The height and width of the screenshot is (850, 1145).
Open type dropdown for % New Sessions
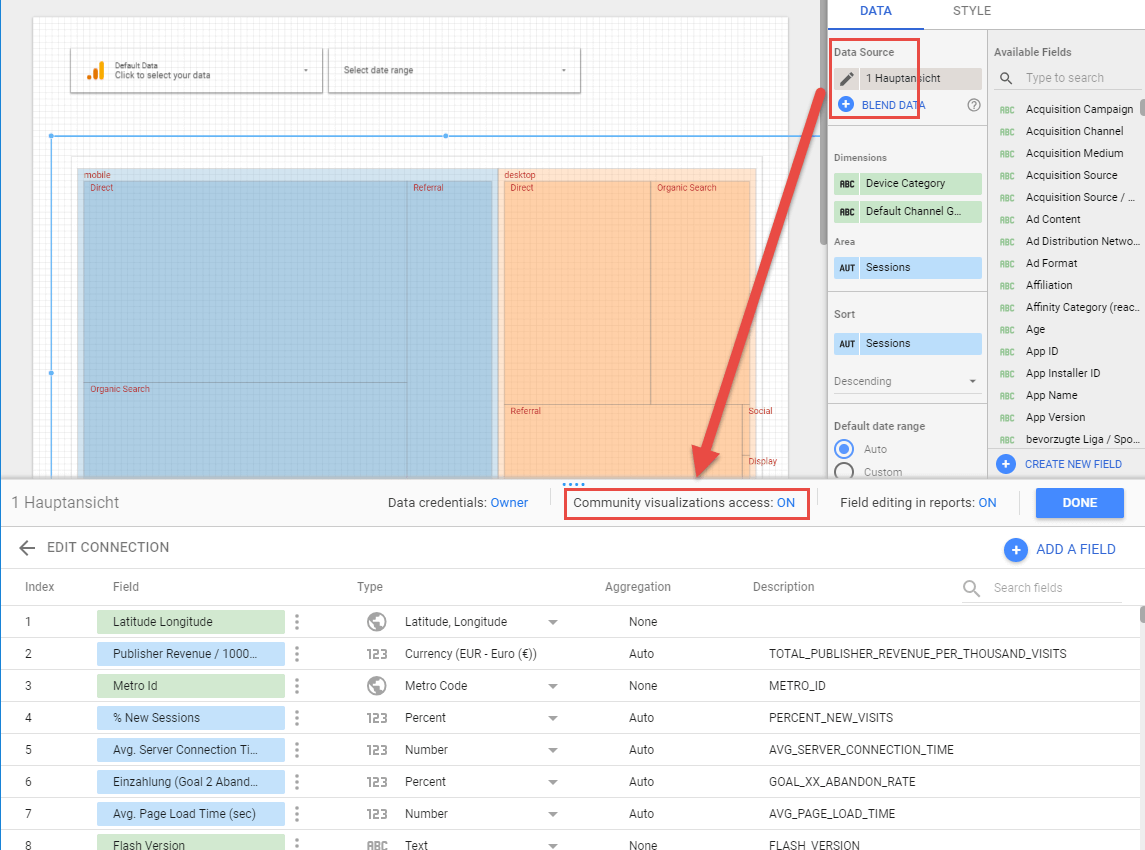coord(553,719)
